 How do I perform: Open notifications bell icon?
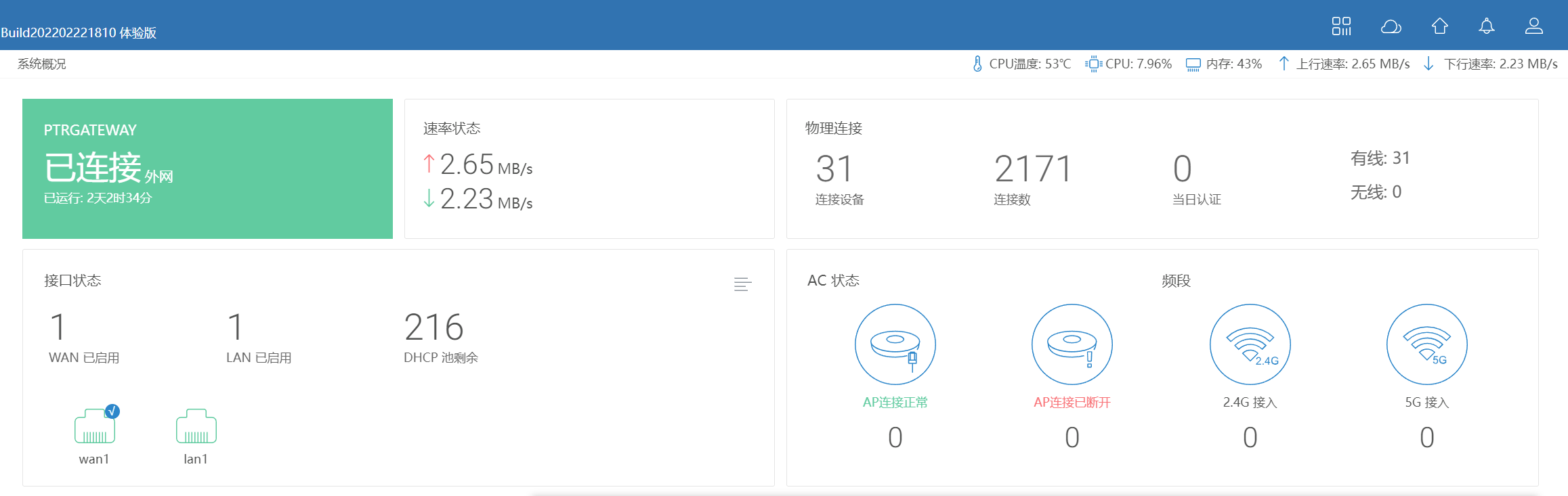(x=1486, y=26)
